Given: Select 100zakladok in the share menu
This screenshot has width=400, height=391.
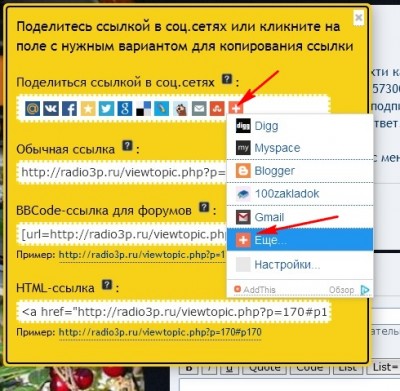Looking at the screenshot, I should click(300, 194).
